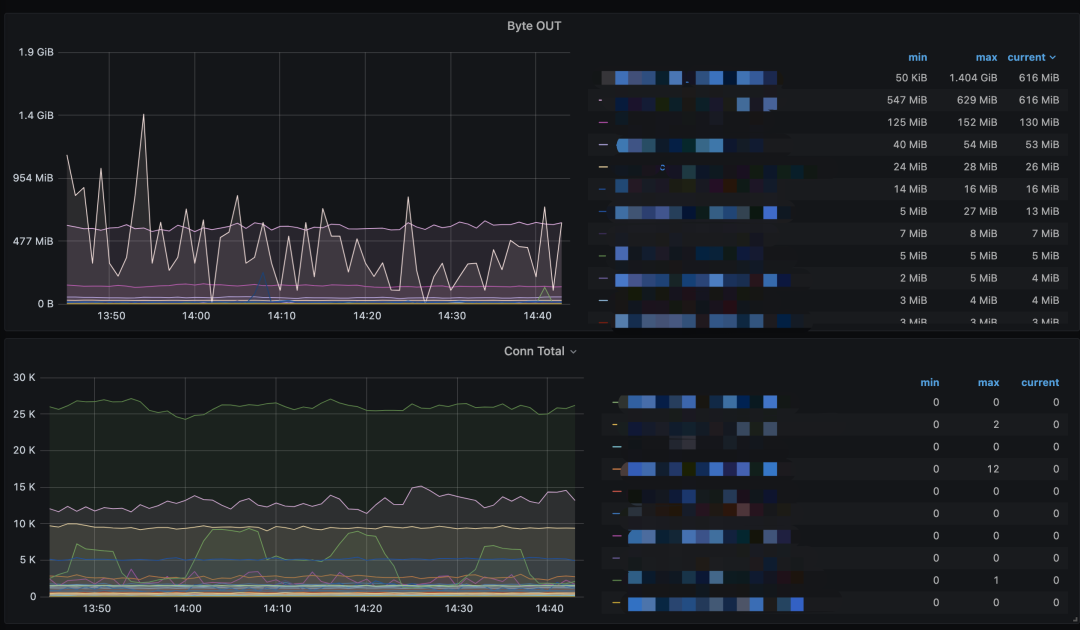
Task: Click the Conn Total panel resize handle
Action: coord(1073,620)
